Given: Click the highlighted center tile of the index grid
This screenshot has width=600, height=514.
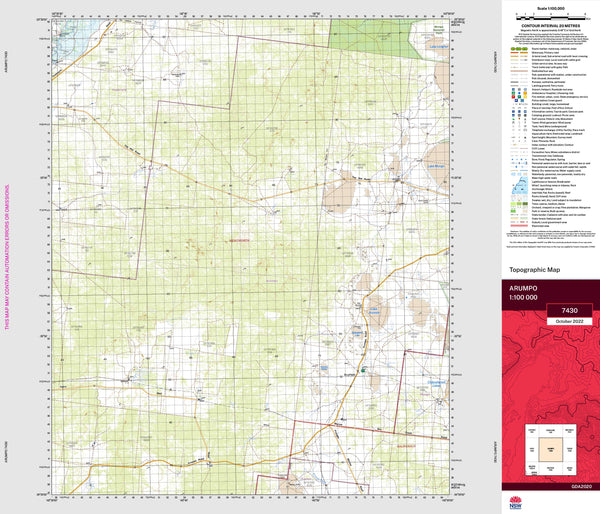Looking at the screenshot, I should pos(551,449).
